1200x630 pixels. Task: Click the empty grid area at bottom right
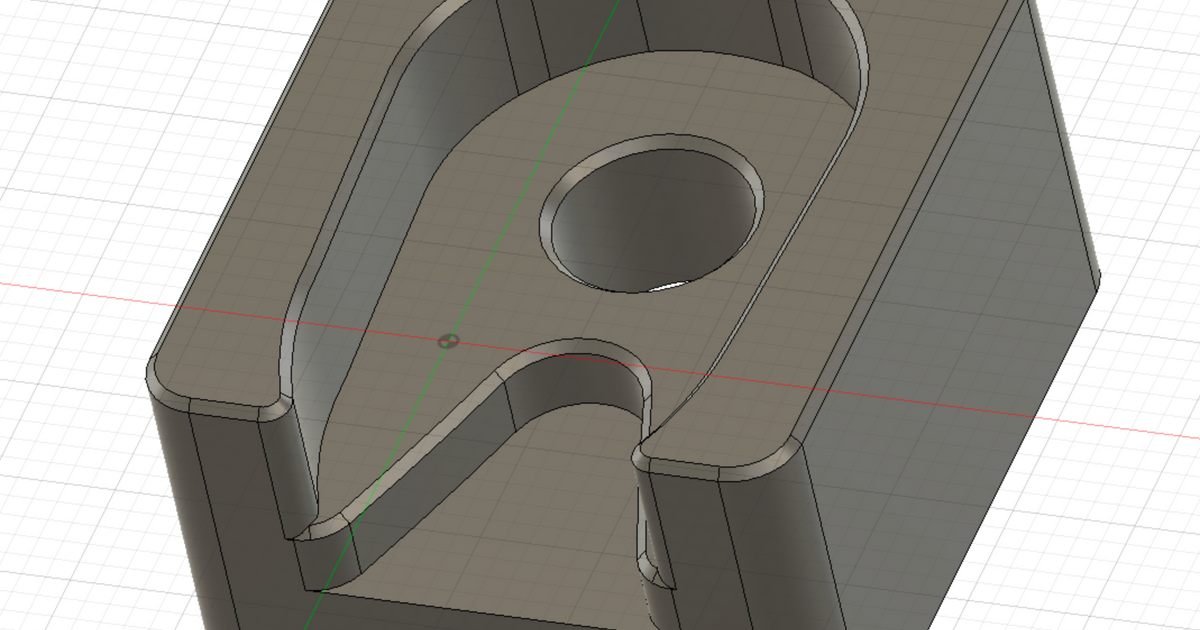click(x=1100, y=560)
